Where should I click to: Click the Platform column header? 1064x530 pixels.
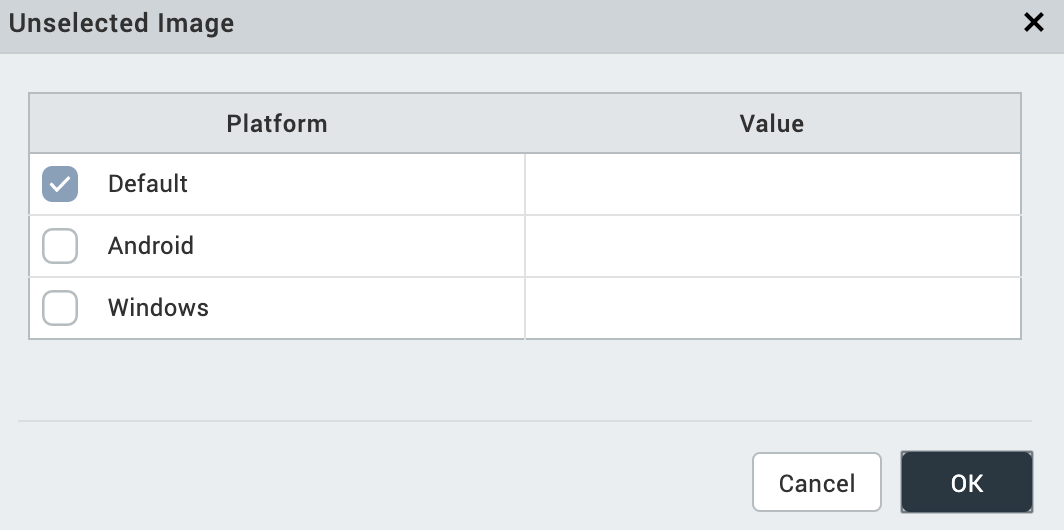pyautogui.click(x=277, y=124)
